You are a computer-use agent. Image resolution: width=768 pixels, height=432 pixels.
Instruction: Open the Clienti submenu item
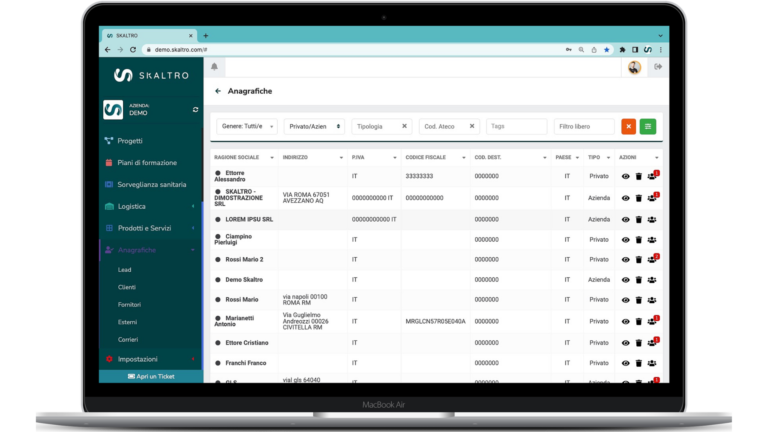tap(127, 288)
